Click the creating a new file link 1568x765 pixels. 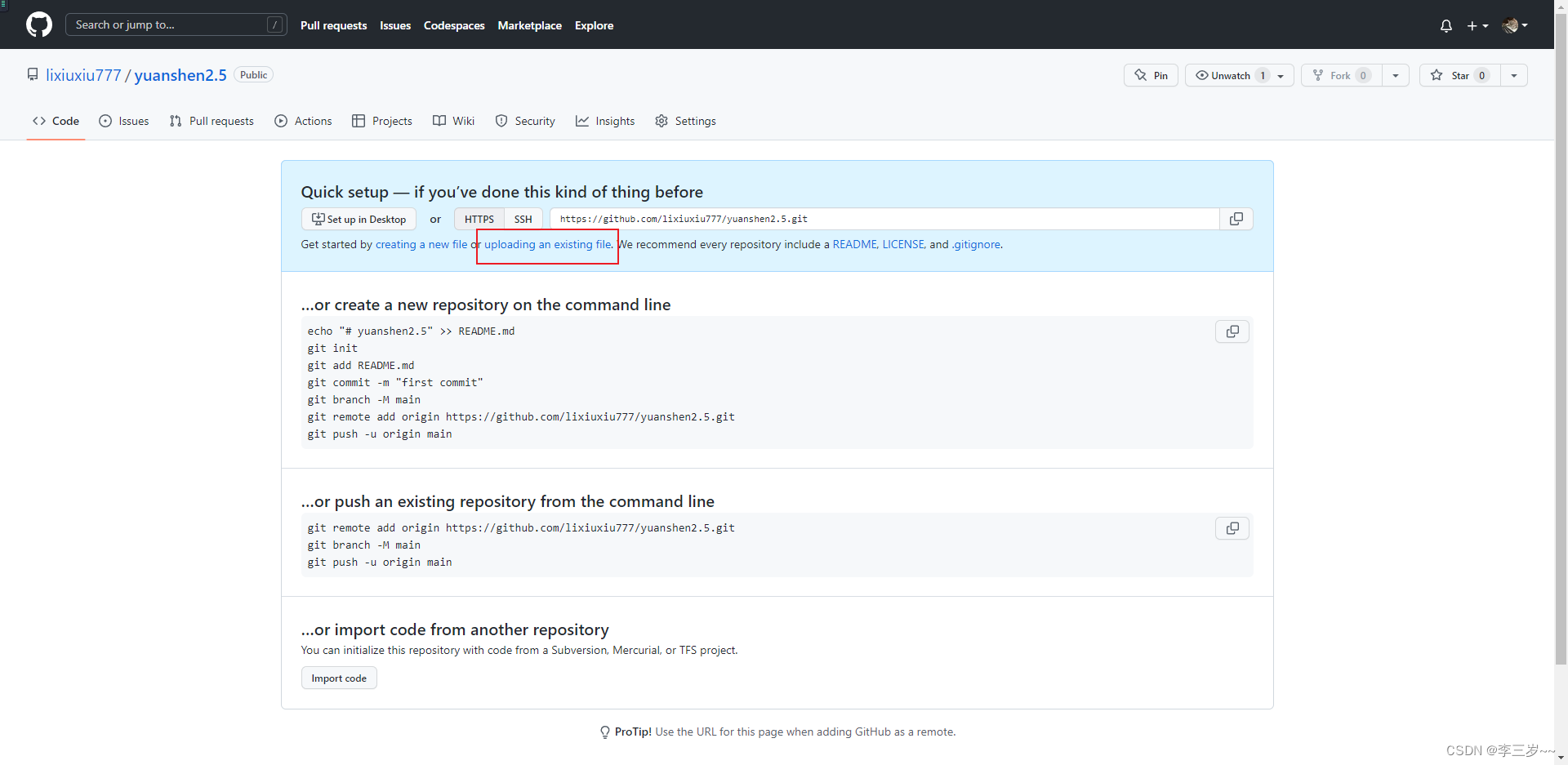pos(421,244)
